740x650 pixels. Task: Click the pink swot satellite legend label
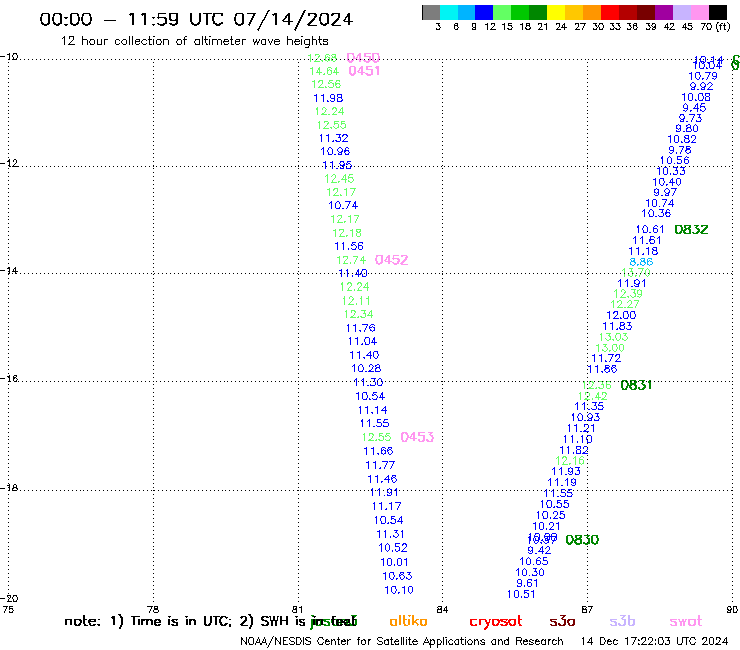(686, 622)
